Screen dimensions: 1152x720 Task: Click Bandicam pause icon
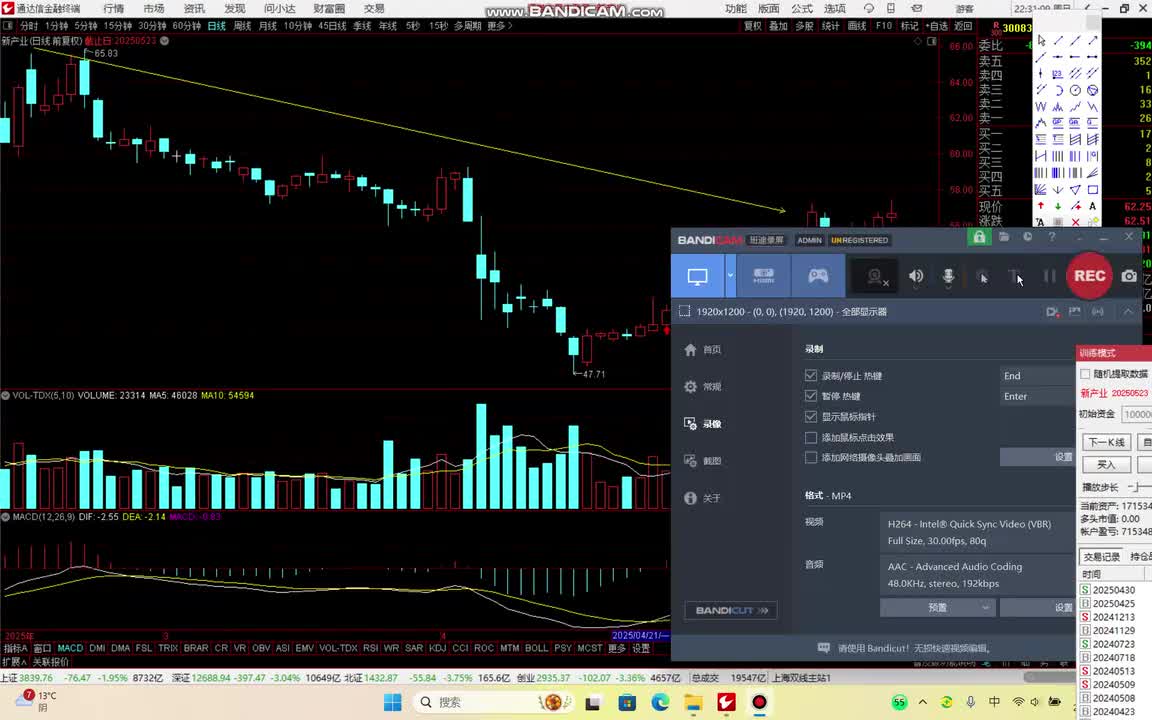pos(1050,276)
